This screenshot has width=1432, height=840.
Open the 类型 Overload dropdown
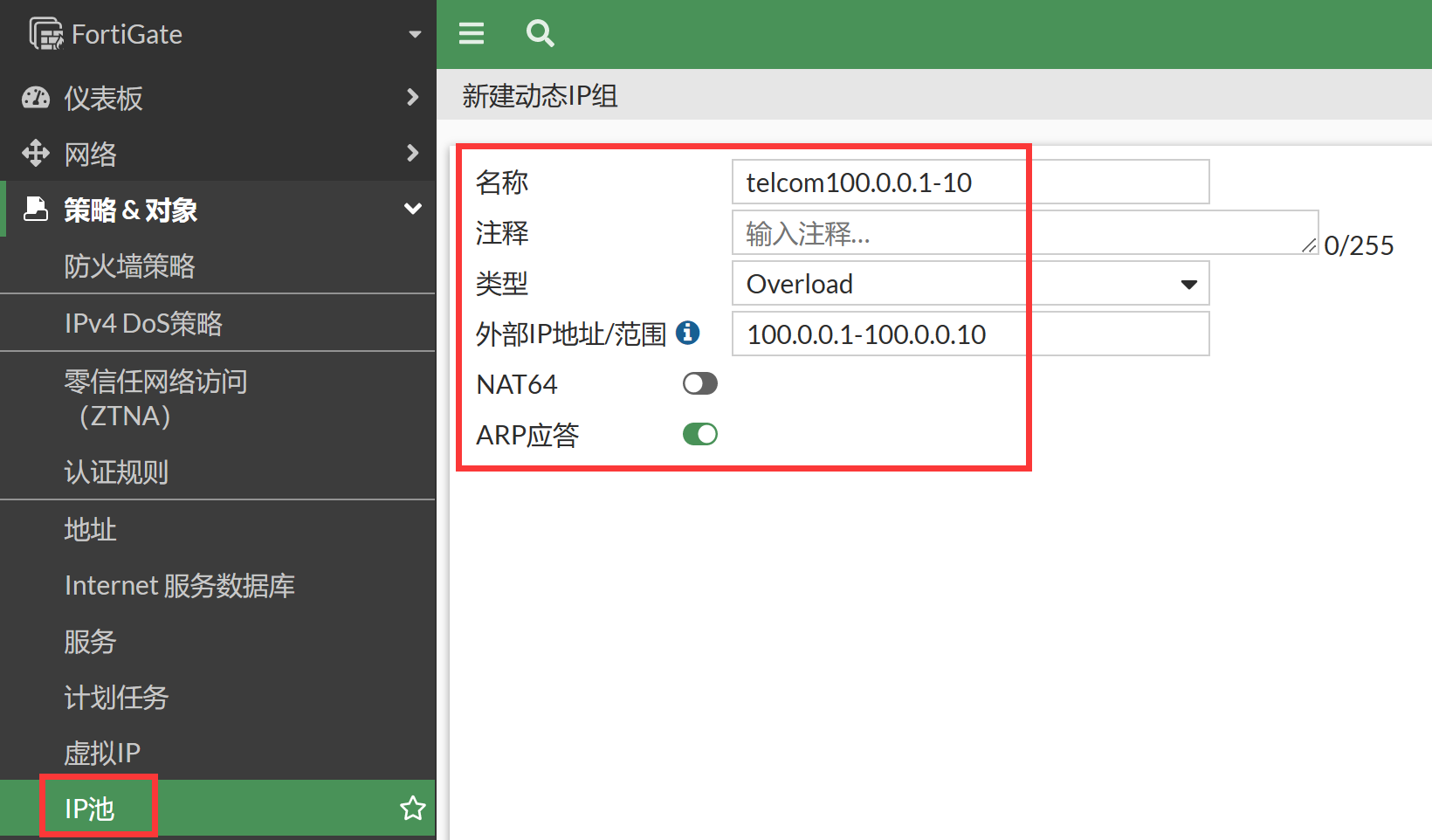point(970,284)
